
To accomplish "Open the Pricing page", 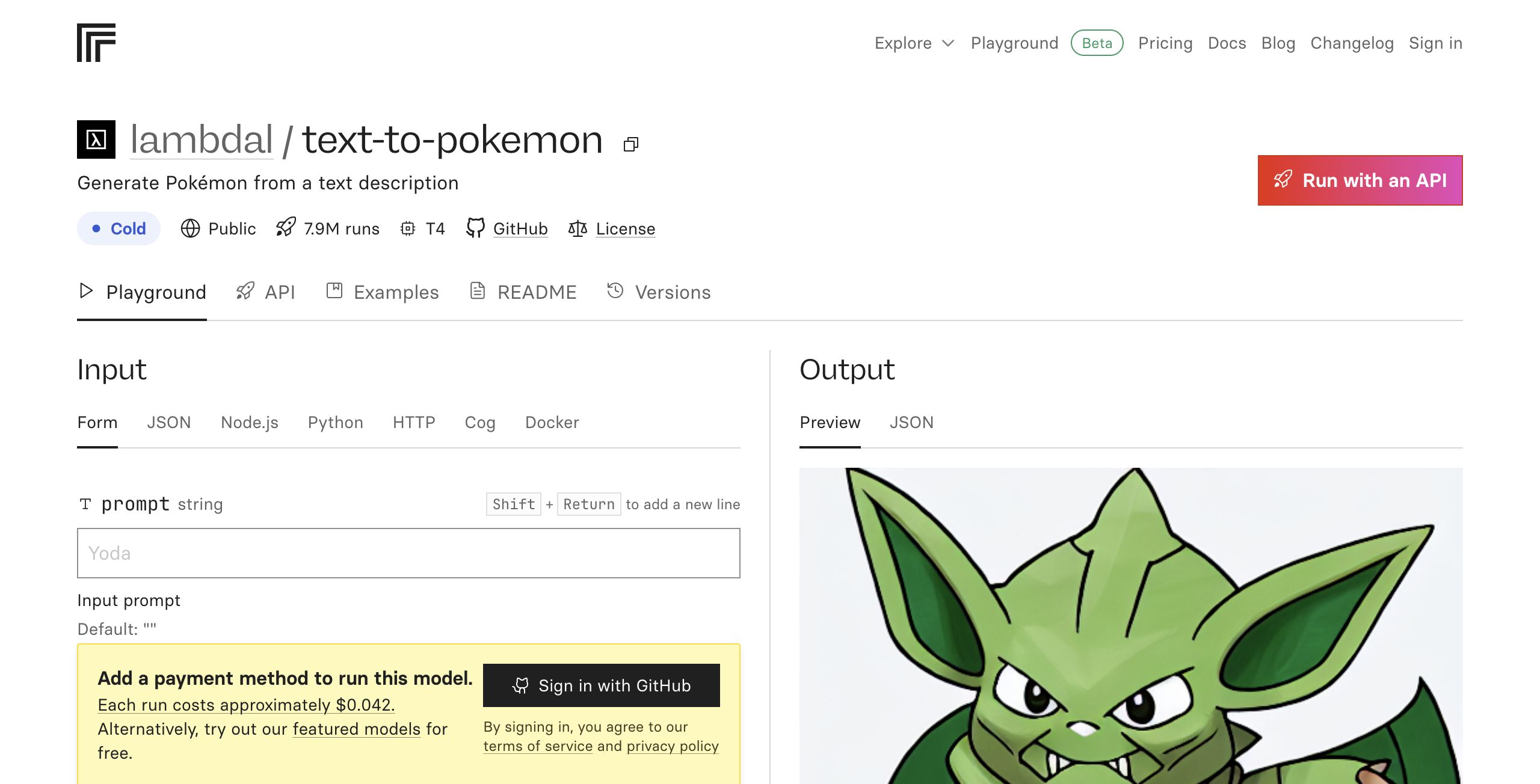I will [1165, 43].
